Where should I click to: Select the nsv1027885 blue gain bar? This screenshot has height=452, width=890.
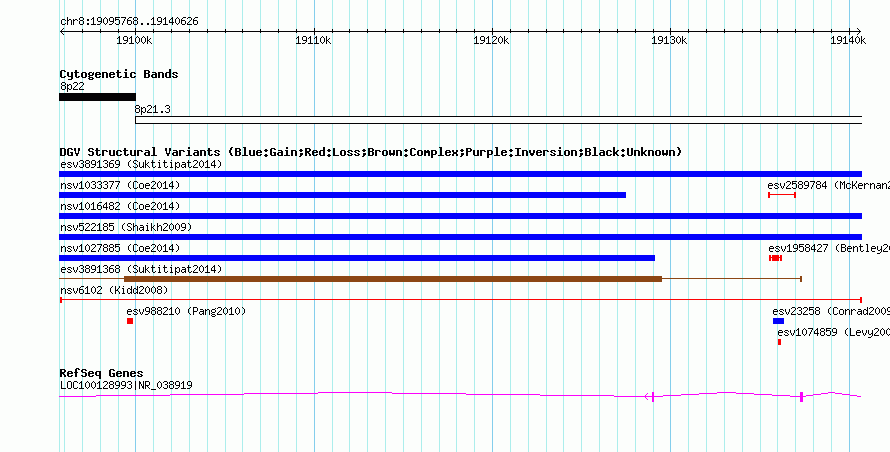tap(357, 258)
